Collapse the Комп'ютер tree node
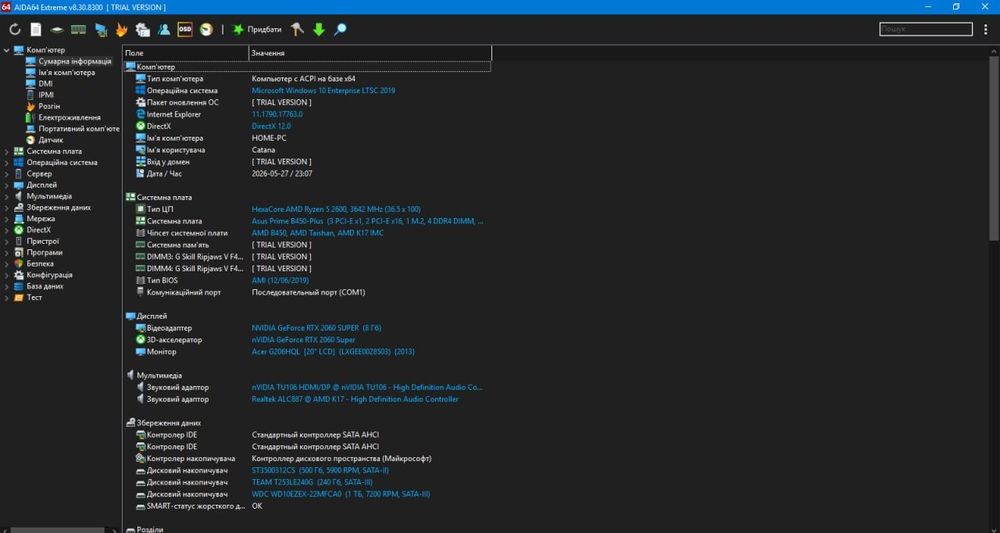1000x533 pixels. (6, 50)
